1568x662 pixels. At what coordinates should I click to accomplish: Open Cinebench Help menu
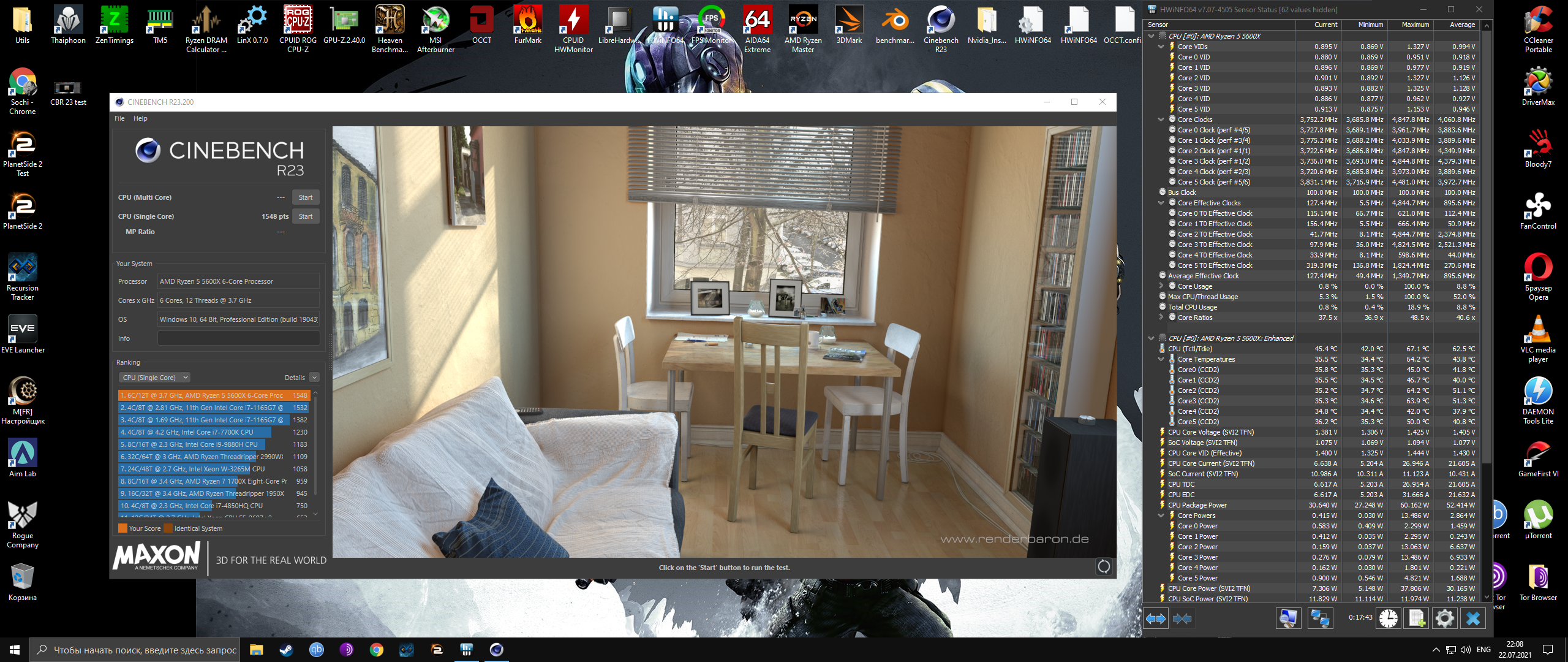(x=140, y=119)
